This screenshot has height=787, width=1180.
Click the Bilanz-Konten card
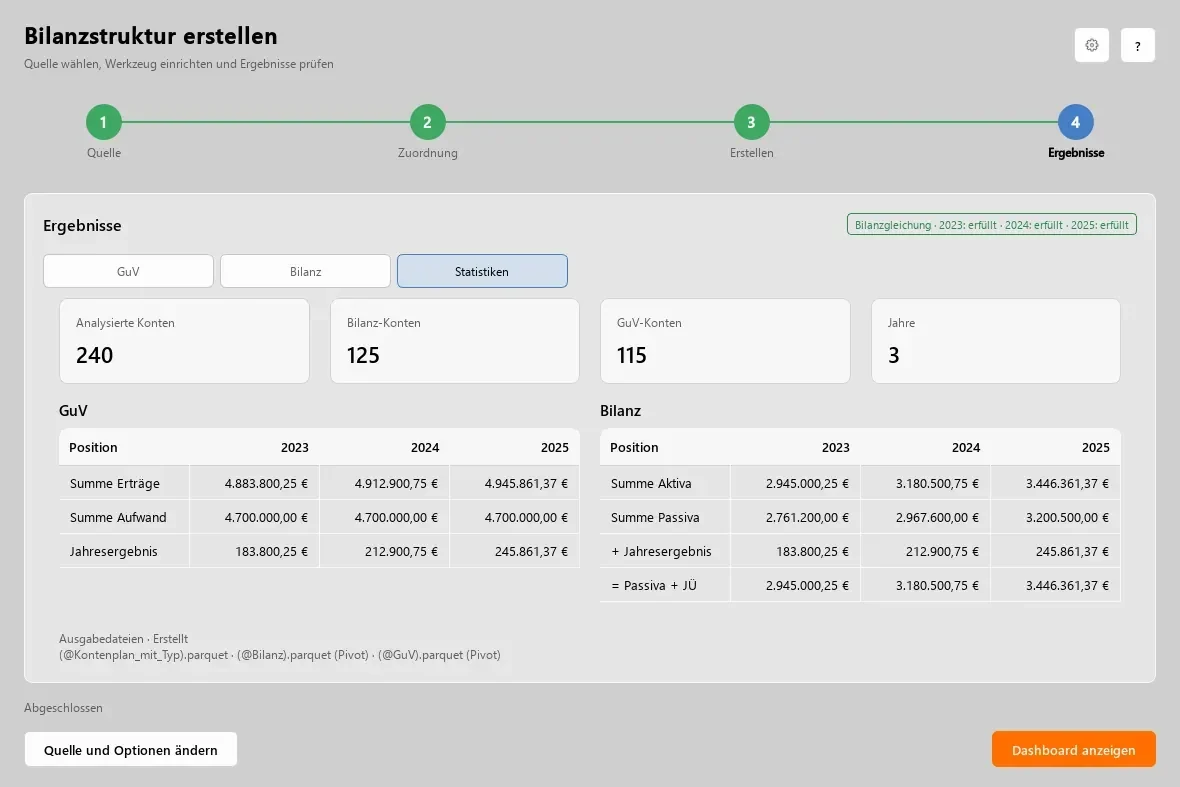[455, 341]
